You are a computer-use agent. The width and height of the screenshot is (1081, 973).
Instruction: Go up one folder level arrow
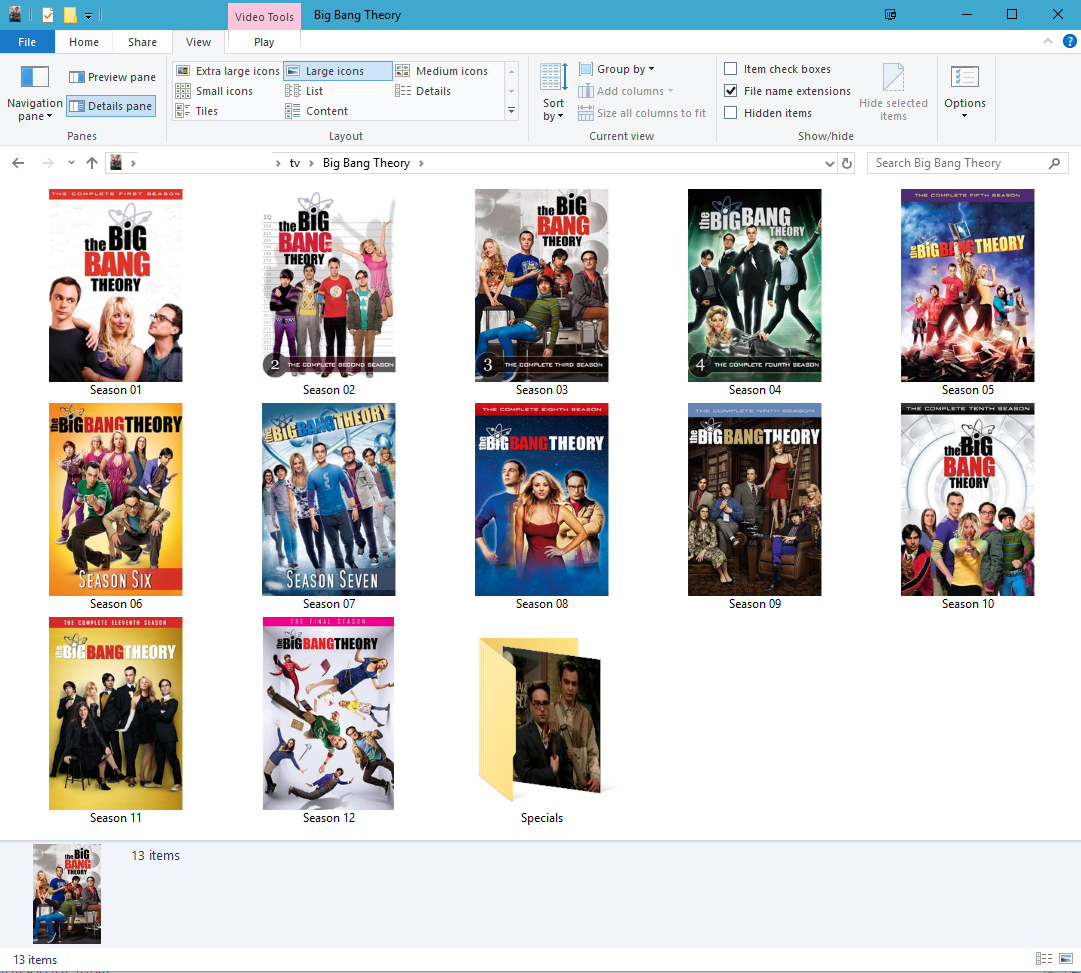pos(92,163)
